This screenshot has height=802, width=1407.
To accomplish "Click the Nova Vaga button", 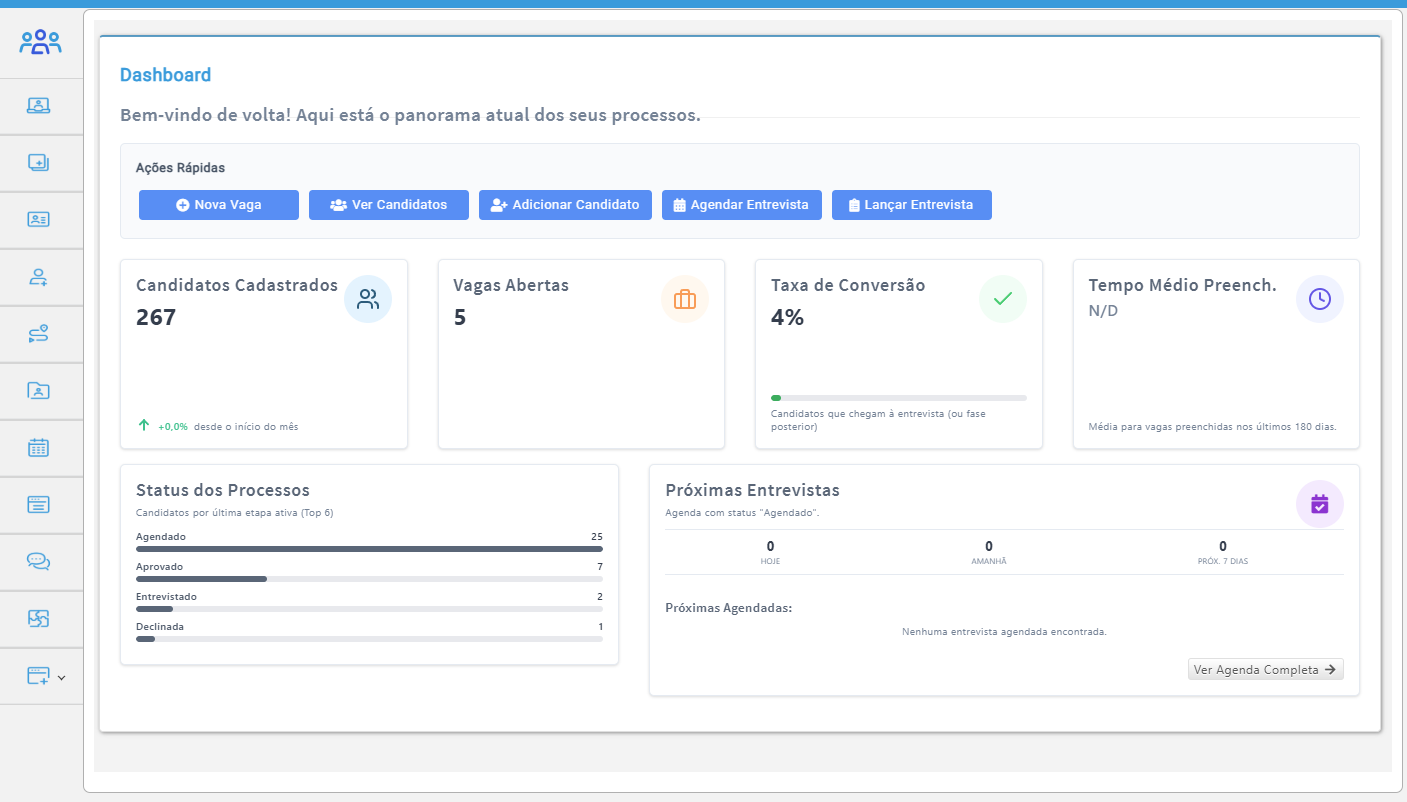I will pyautogui.click(x=219, y=205).
